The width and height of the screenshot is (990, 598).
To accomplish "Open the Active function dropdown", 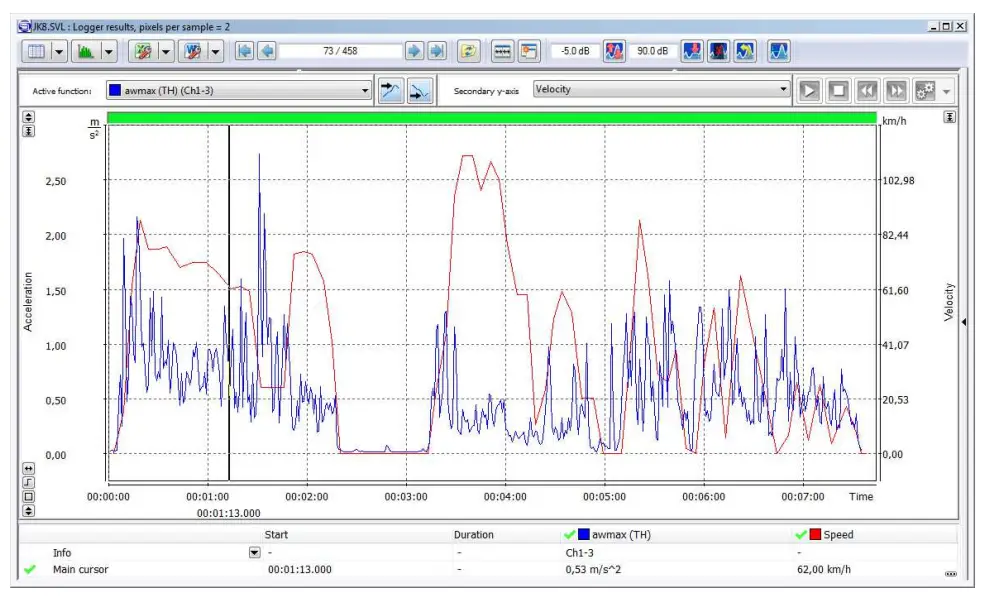I will [364, 90].
